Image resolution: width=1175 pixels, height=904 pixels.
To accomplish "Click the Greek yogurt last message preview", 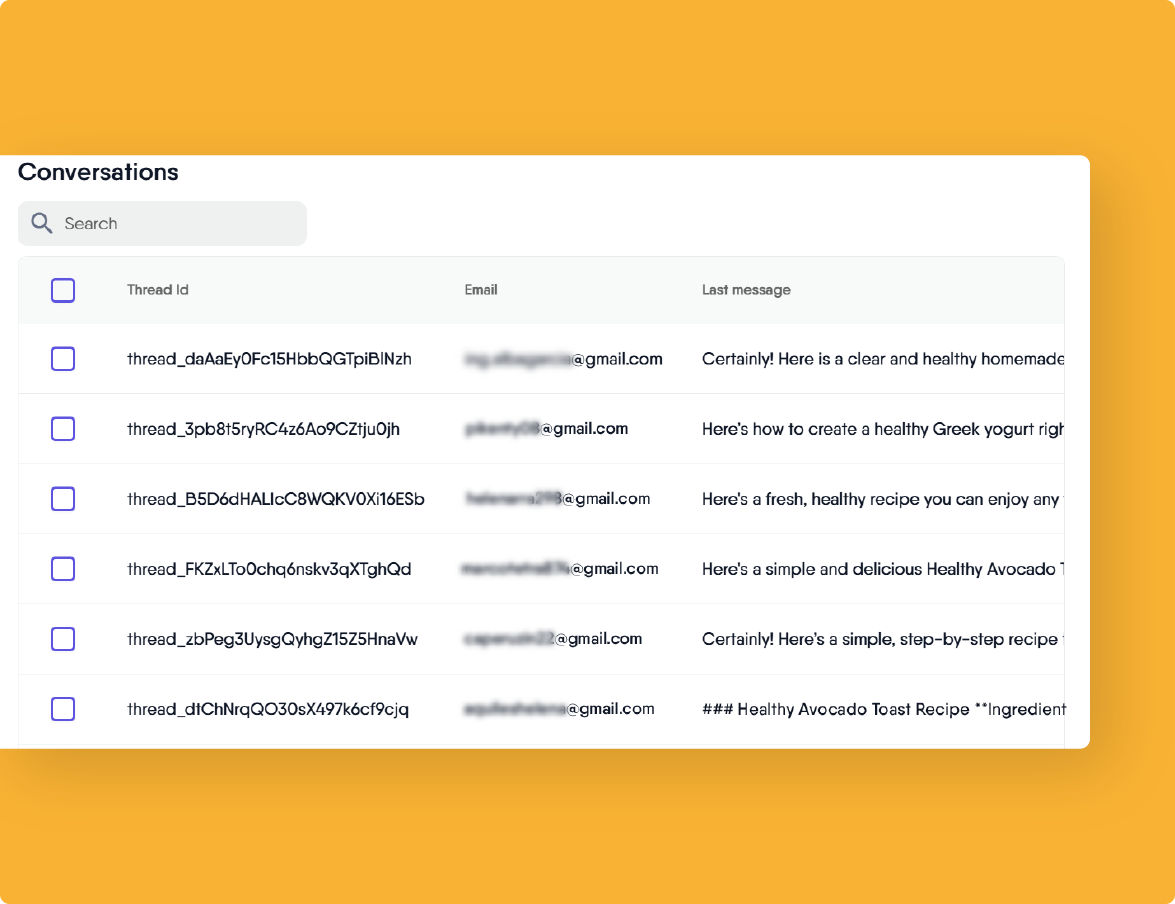I will click(880, 428).
